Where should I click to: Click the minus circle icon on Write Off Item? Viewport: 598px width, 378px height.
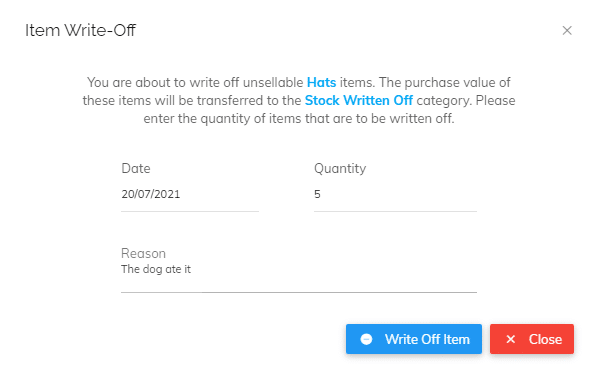(366, 339)
